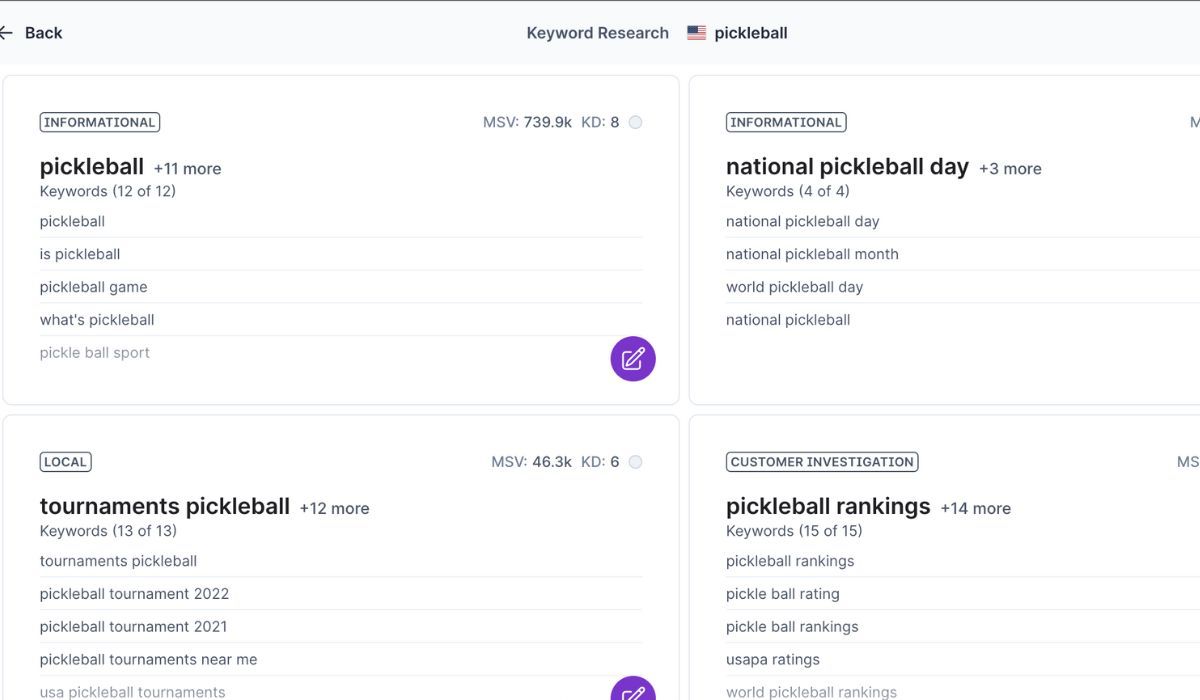
Task: Click INFORMATIONAL tag on pickleball card
Action: [100, 122]
